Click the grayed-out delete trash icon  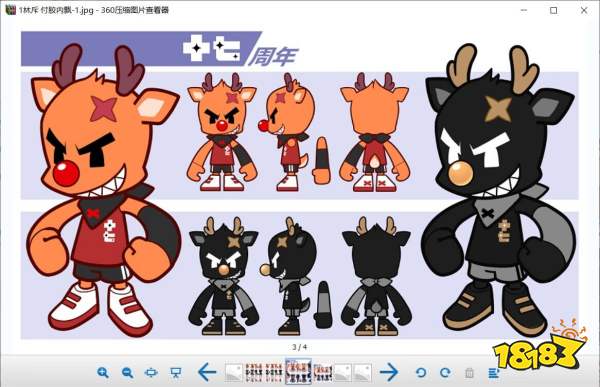tap(470, 372)
